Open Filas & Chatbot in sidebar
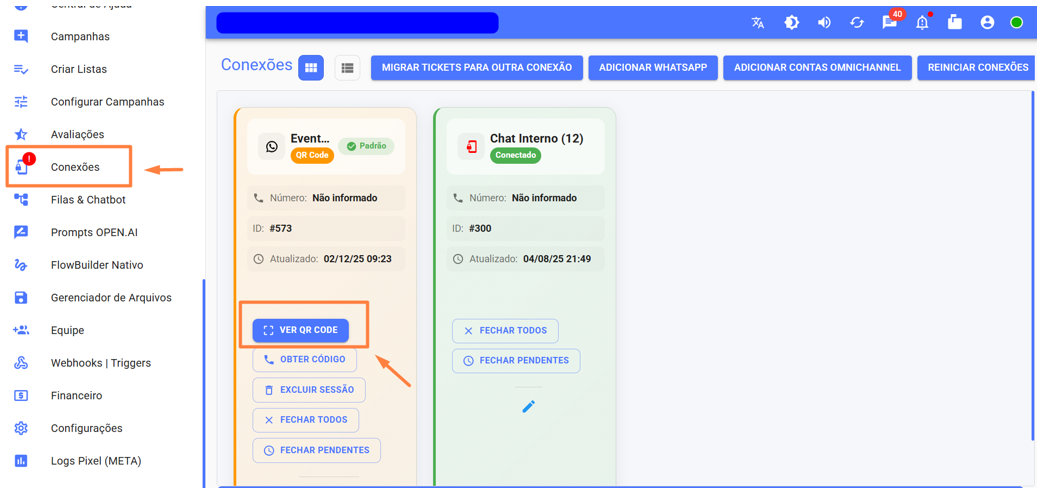Image resolution: width=1044 pixels, height=502 pixels. (87, 200)
